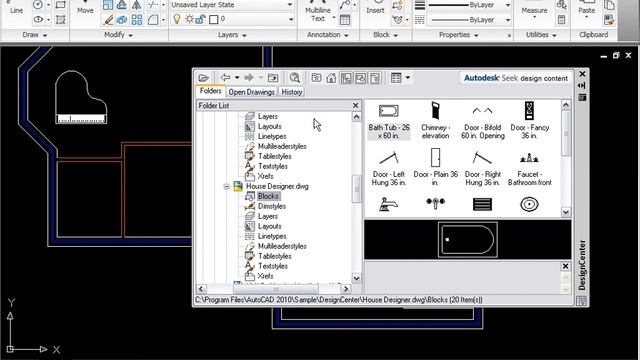Open the layer name dropdown
This screenshot has width=640, height=360.
pyautogui.click(x=291, y=19)
